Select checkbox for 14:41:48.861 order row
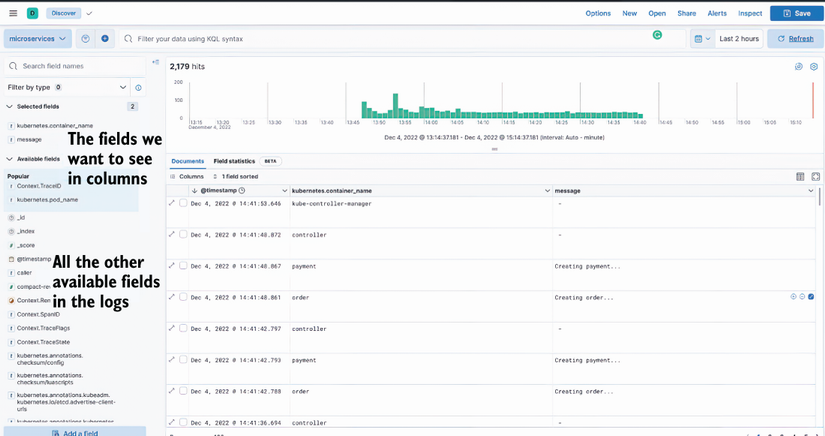Screen dimensions: 825x436 click(183, 297)
